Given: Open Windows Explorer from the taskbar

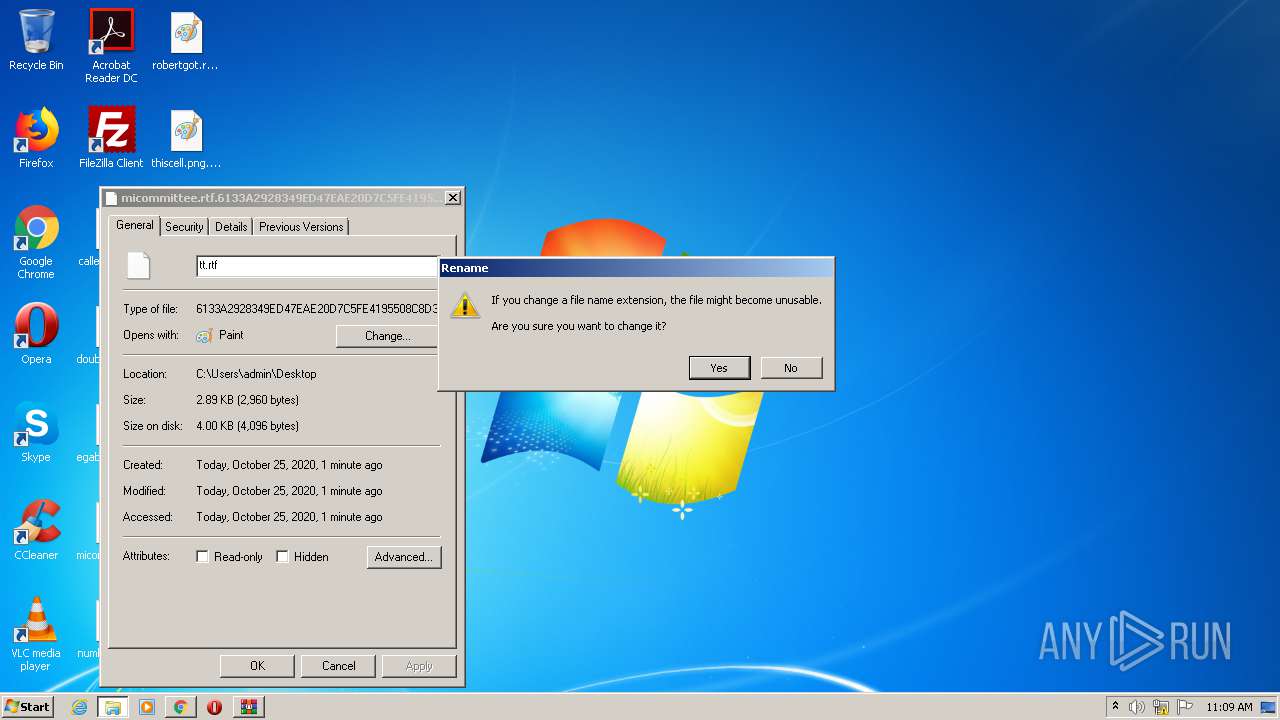Looking at the screenshot, I should (x=113, y=707).
